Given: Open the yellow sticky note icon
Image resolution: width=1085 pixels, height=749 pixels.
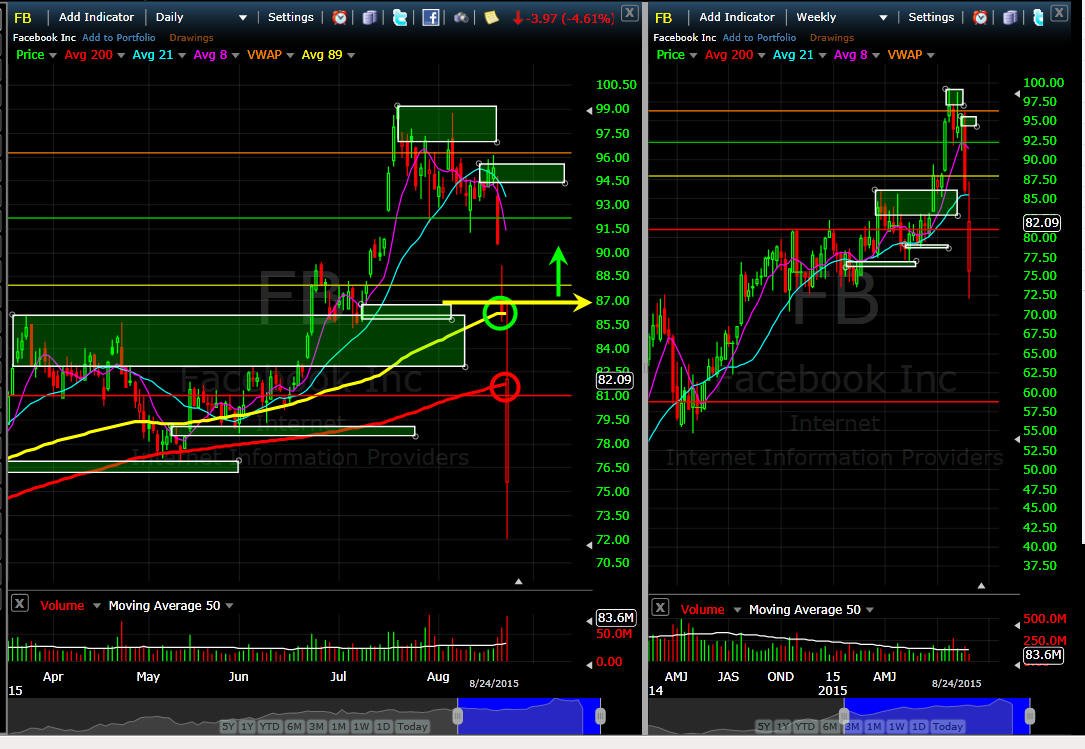Looking at the screenshot, I should [x=491, y=17].
